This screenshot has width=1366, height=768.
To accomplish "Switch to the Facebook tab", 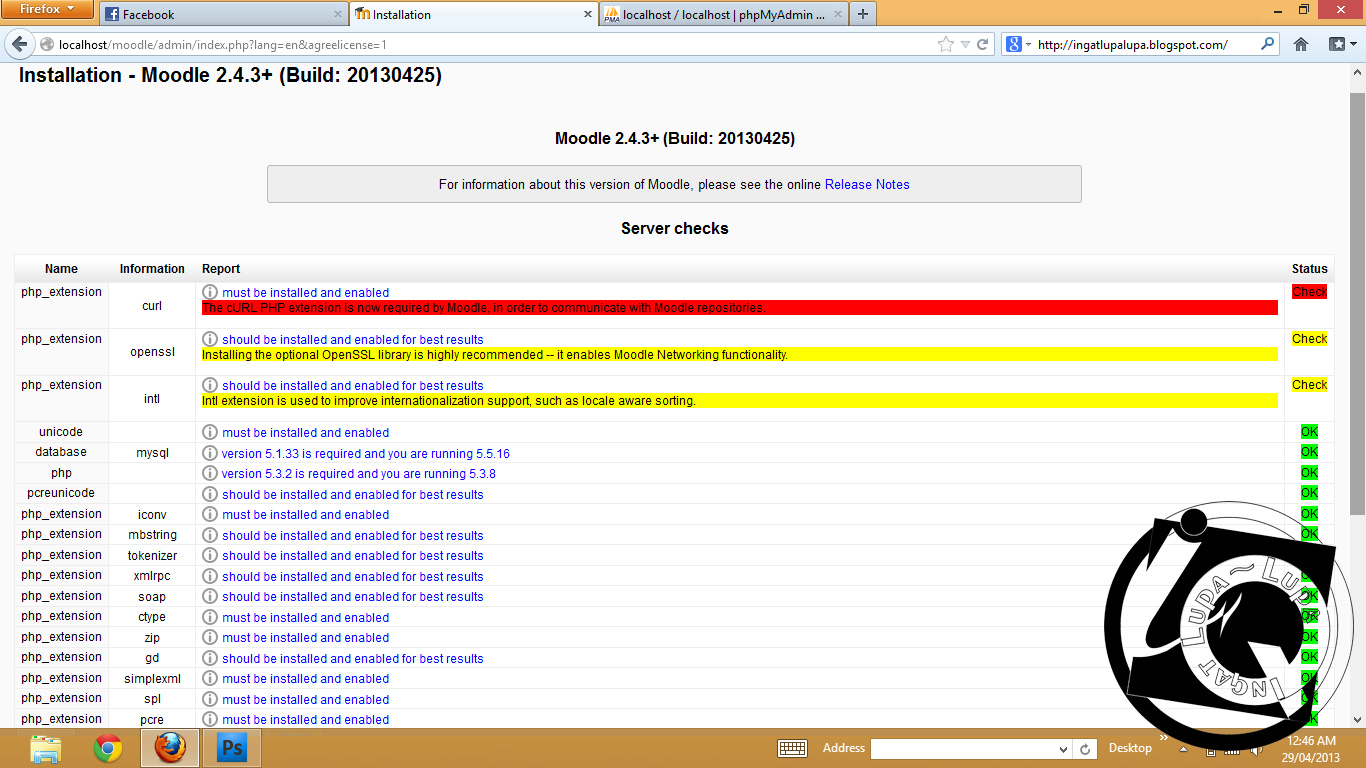I will 222,14.
